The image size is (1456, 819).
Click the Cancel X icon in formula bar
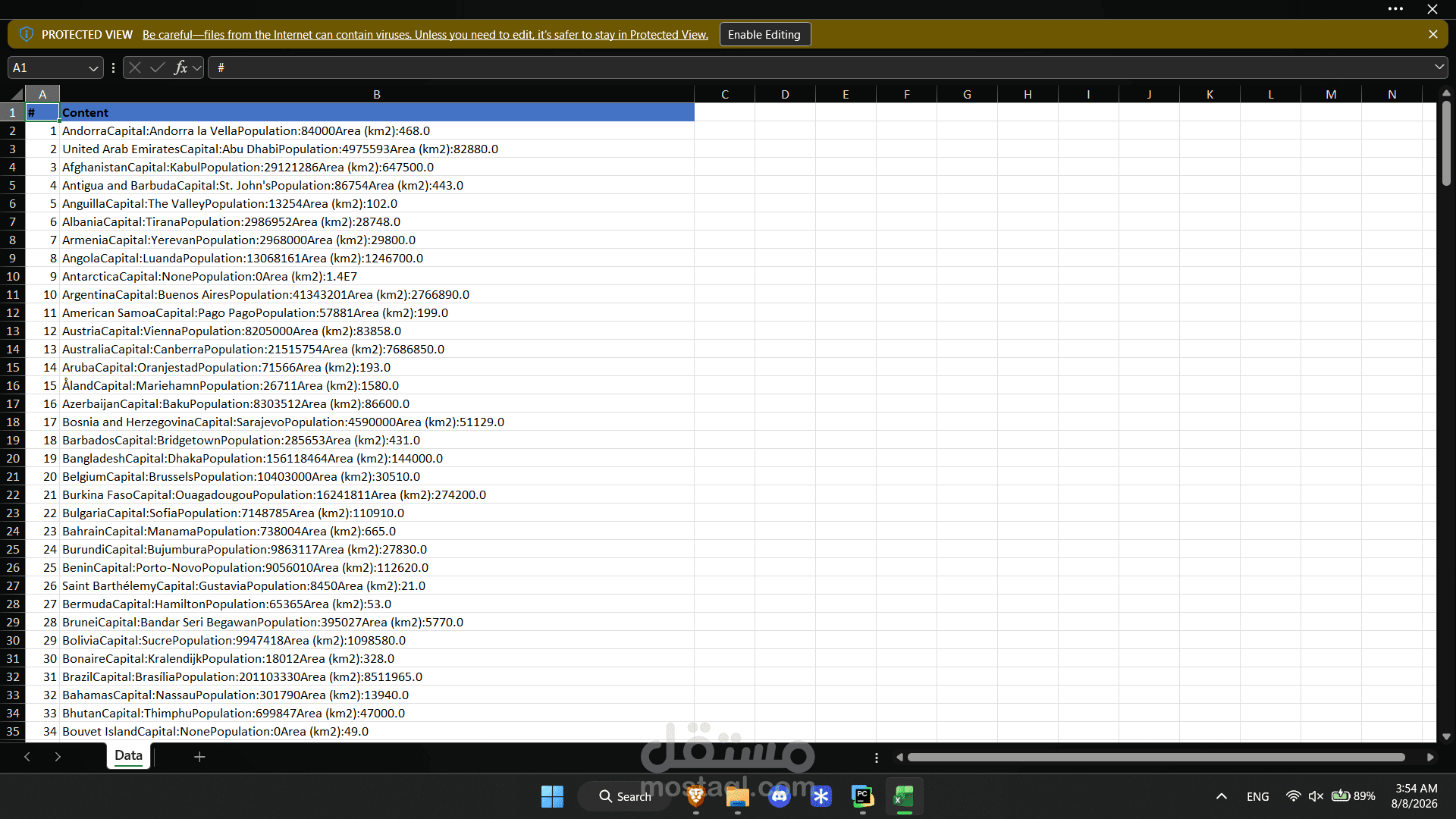135,67
